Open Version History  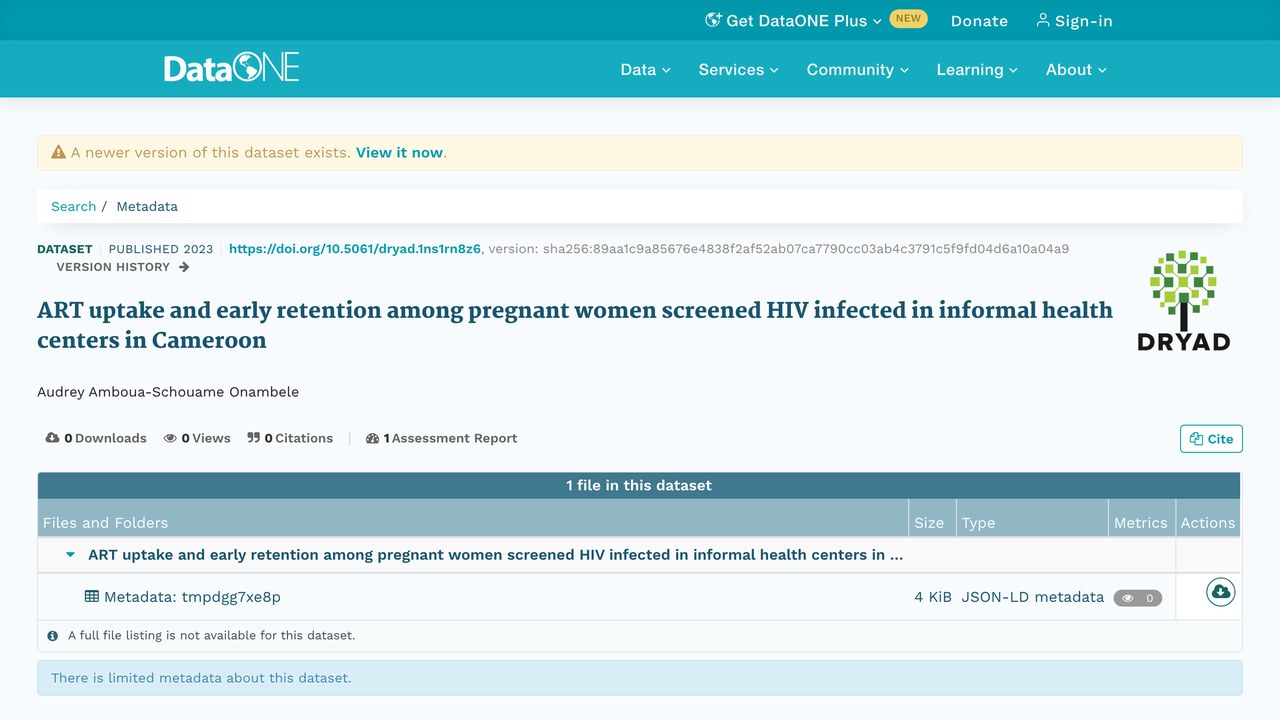tap(122, 267)
